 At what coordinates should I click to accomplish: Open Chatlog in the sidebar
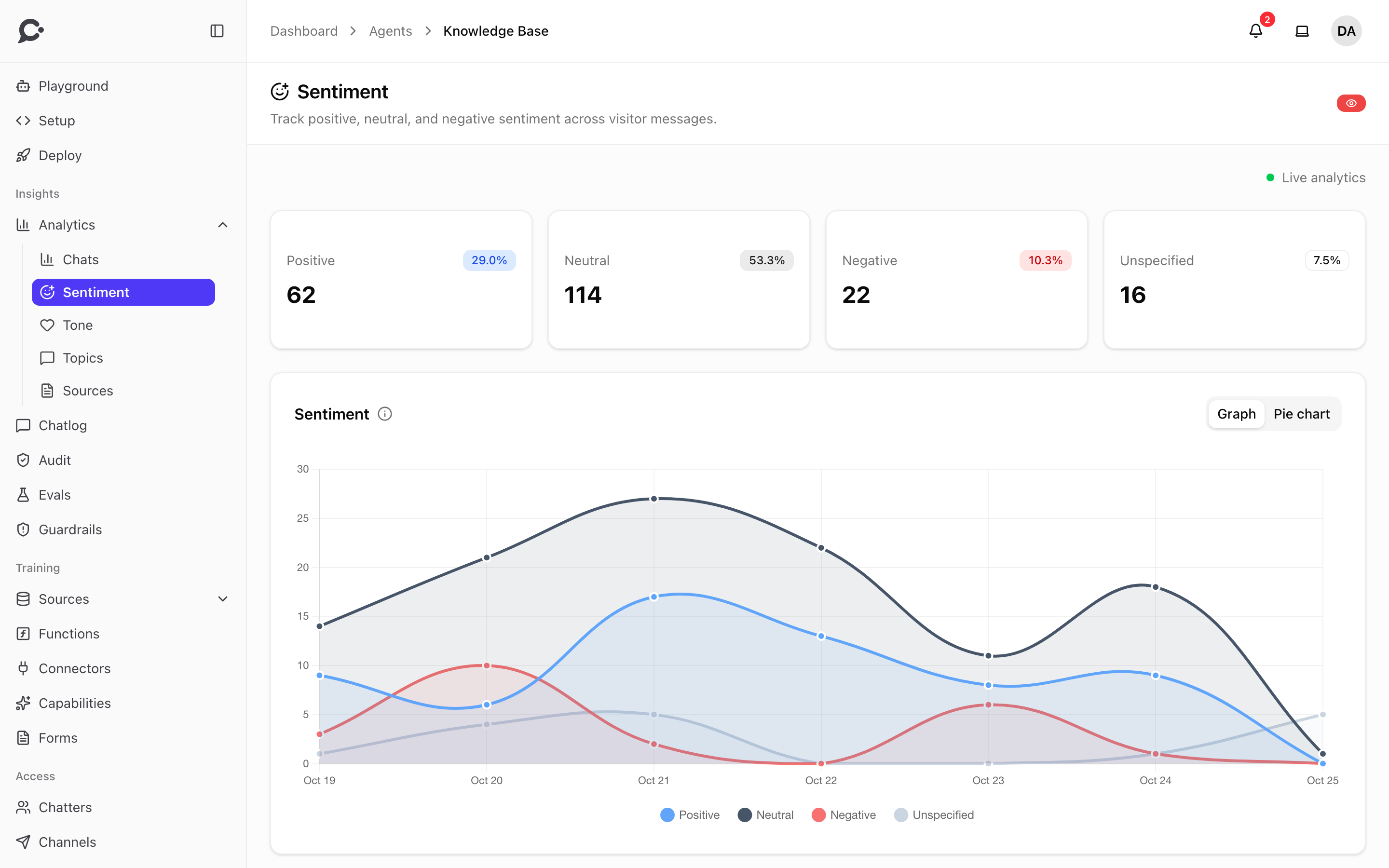(x=123, y=425)
